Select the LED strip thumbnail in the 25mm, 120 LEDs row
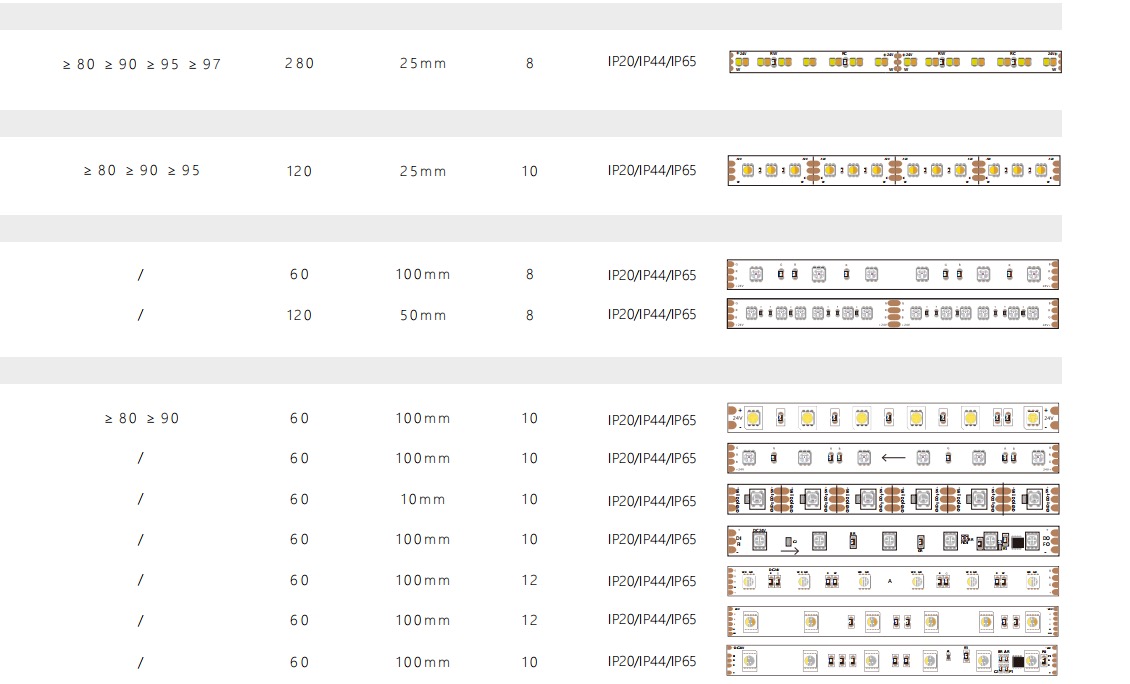The width and height of the screenshot is (1130, 684). click(x=893, y=170)
